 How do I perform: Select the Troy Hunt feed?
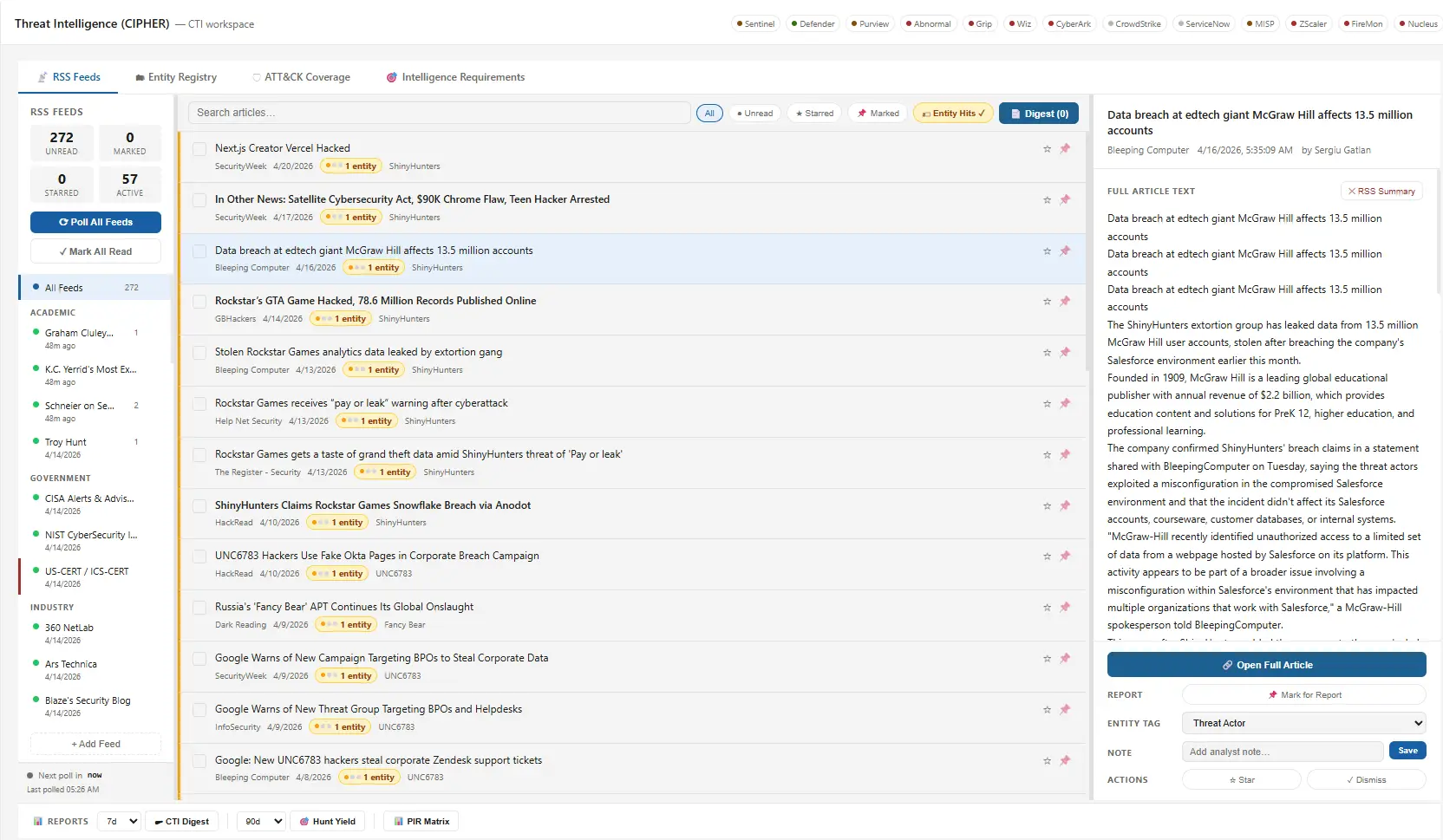coord(95,448)
